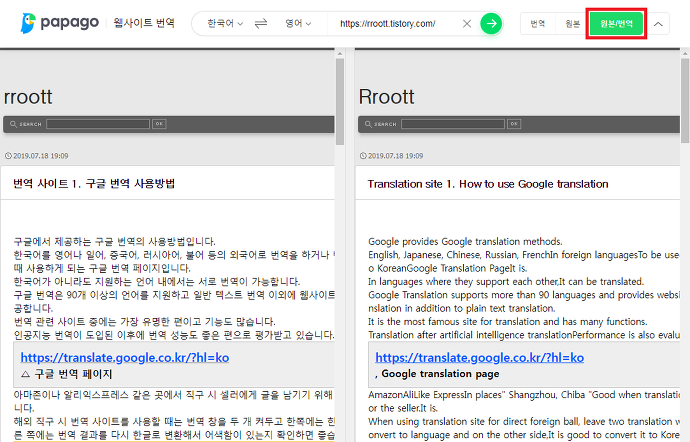Click the left pane timestamp 2019.07.18 19:09
Screen dimensions: 690x442
tap(40, 156)
